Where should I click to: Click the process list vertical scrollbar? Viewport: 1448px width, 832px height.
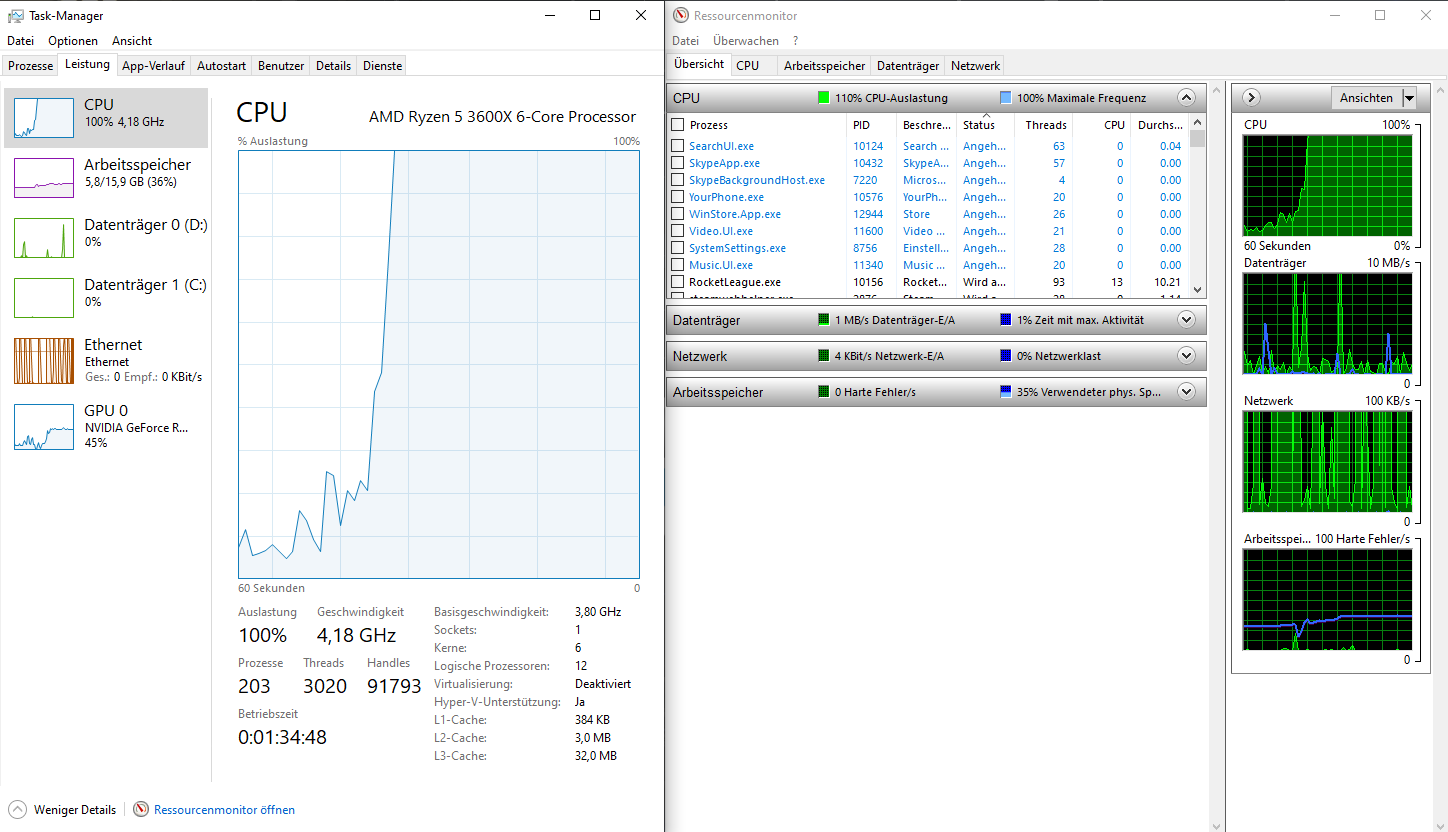pyautogui.click(x=1198, y=210)
